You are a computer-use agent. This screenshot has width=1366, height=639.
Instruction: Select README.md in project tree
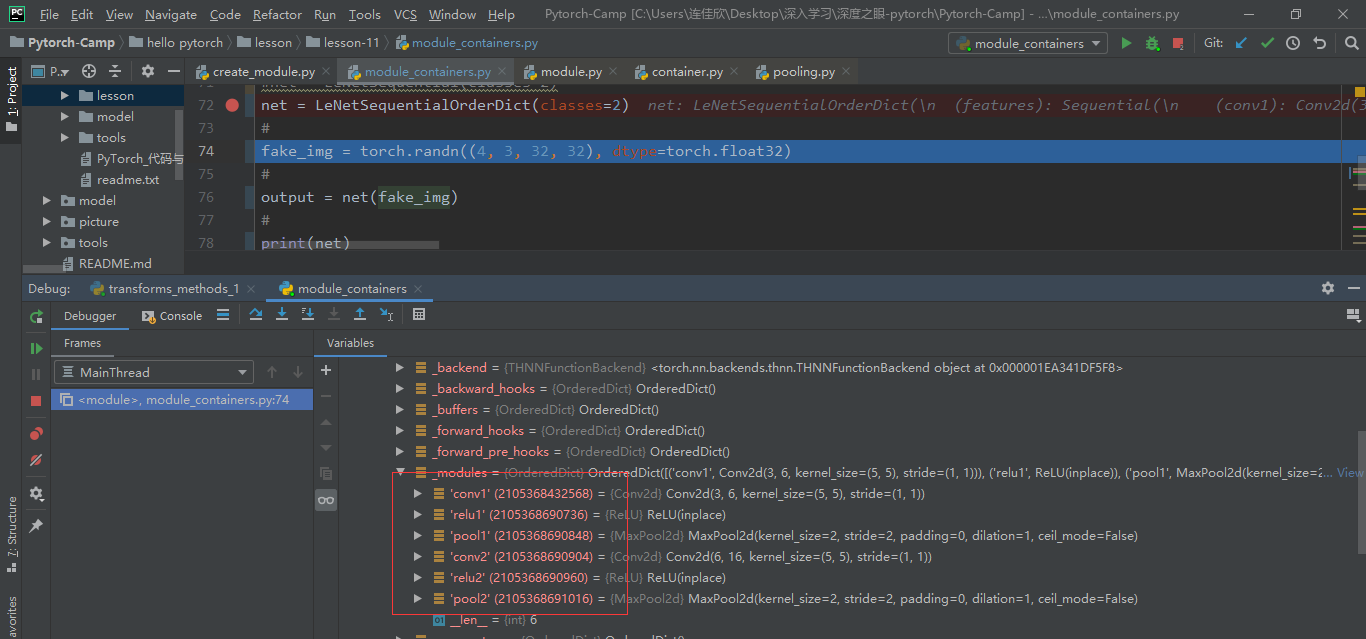click(114, 264)
